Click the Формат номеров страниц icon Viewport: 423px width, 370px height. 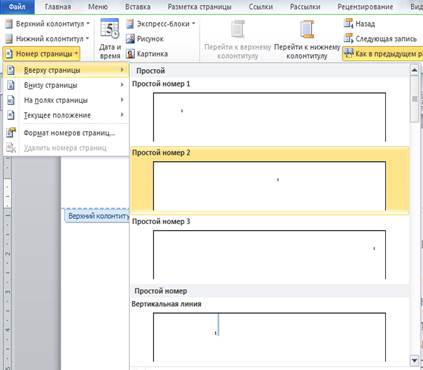coord(11,132)
